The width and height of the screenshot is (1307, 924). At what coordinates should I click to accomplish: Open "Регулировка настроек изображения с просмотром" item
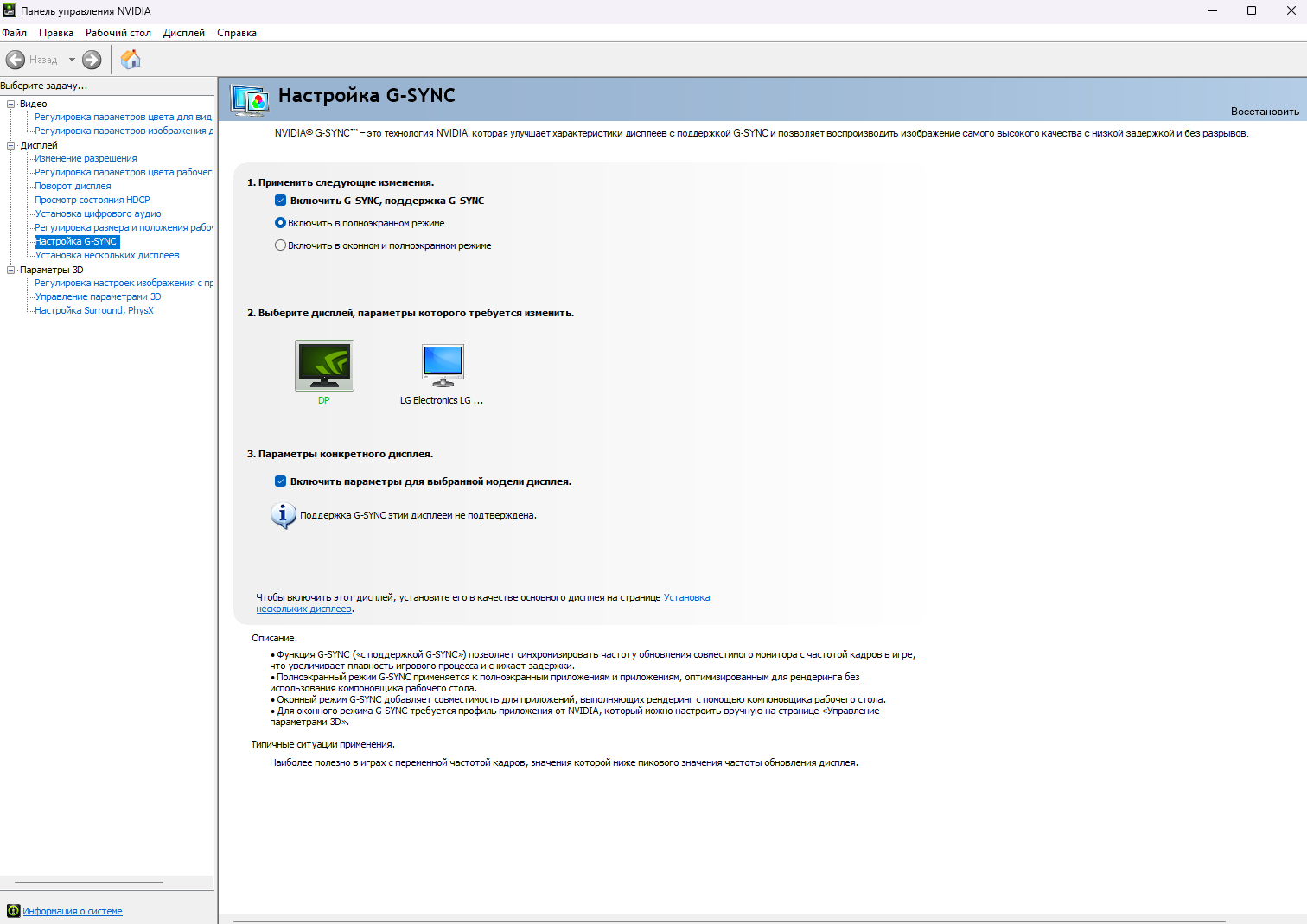click(123, 283)
